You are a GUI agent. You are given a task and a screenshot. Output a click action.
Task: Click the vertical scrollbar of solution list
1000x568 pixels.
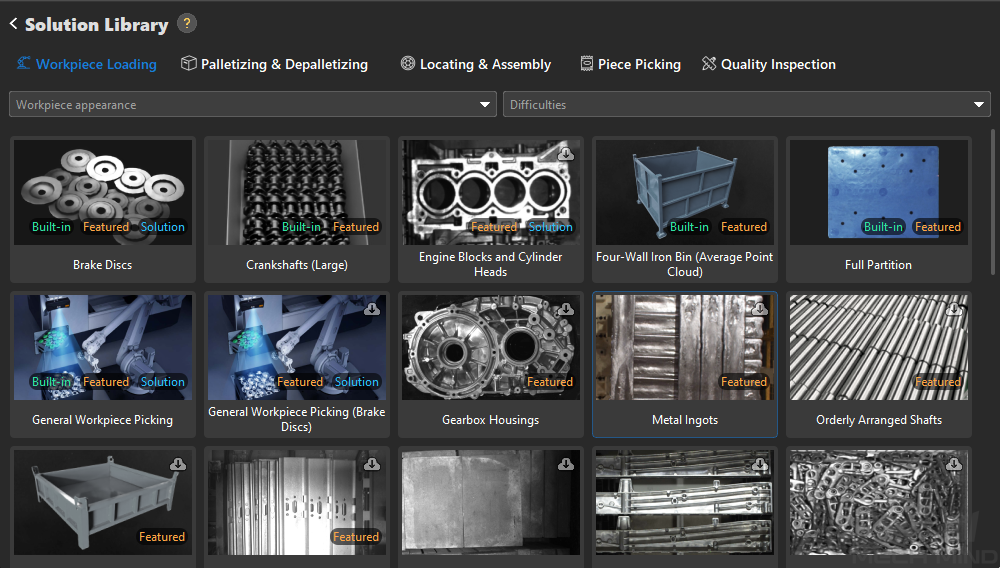coord(992,203)
